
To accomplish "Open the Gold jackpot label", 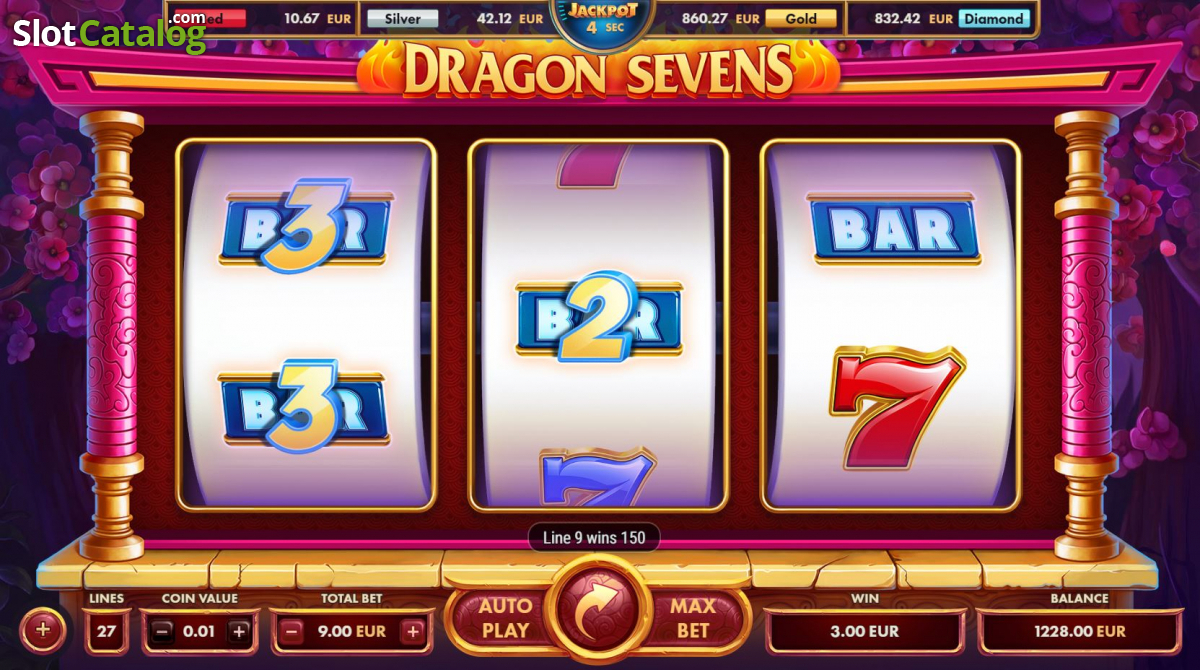I will tap(801, 18).
